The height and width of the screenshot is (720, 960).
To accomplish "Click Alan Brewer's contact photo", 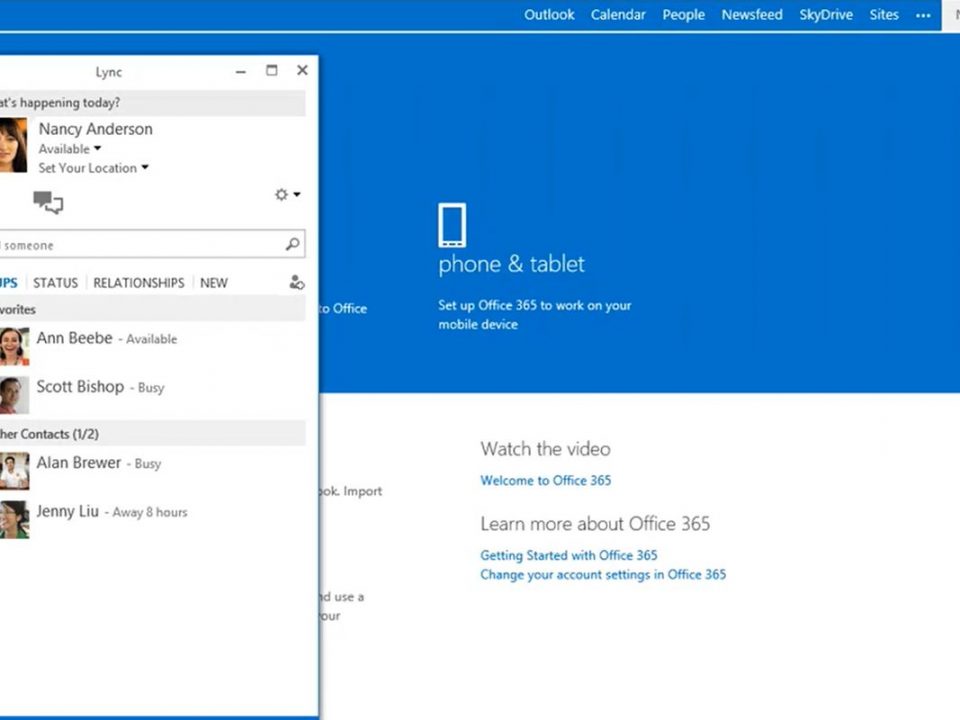I will [14, 471].
